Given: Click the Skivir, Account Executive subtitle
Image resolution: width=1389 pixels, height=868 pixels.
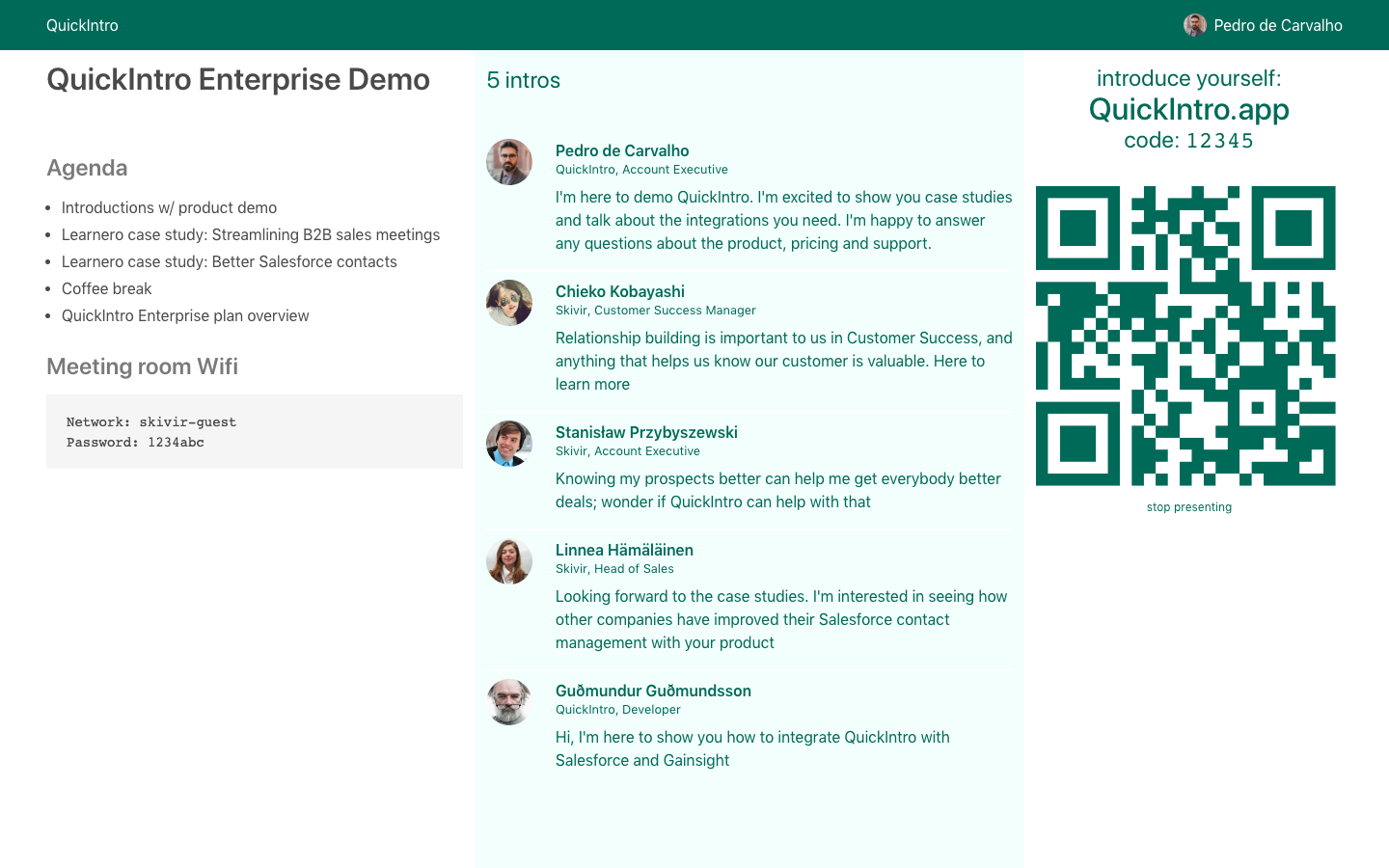Looking at the screenshot, I should 628,451.
